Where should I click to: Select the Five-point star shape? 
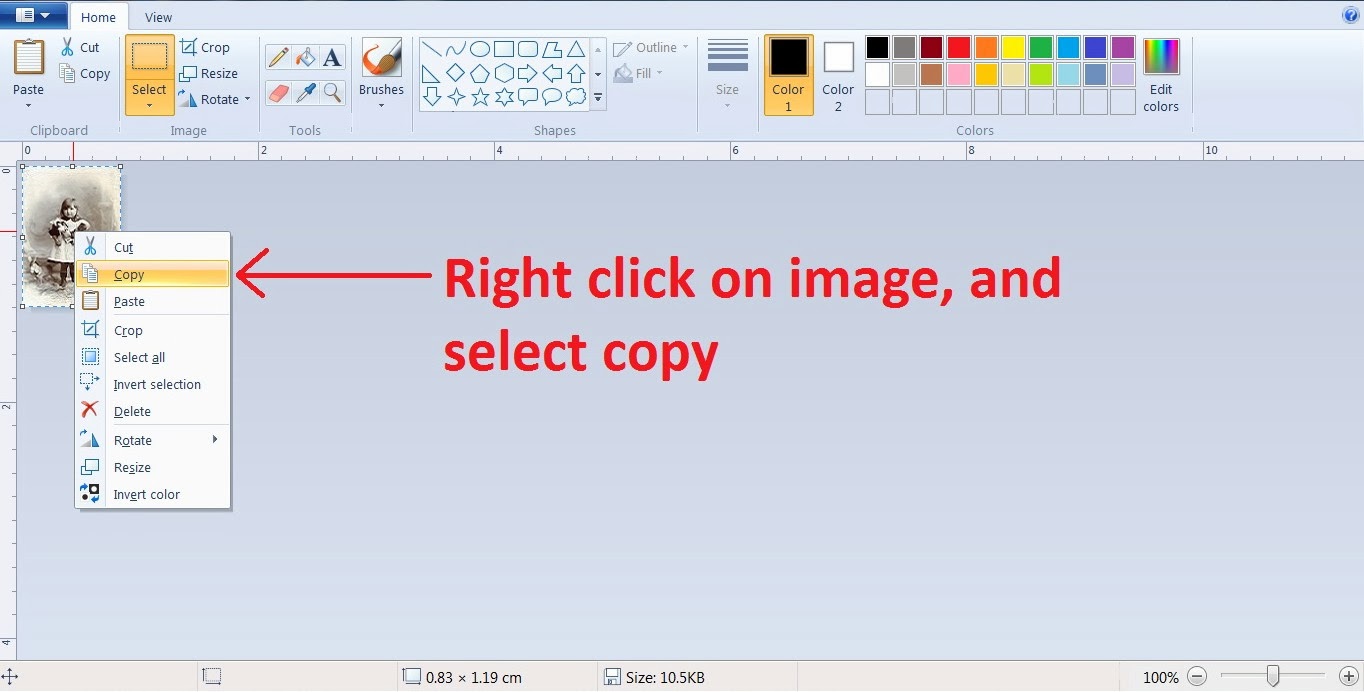481,97
